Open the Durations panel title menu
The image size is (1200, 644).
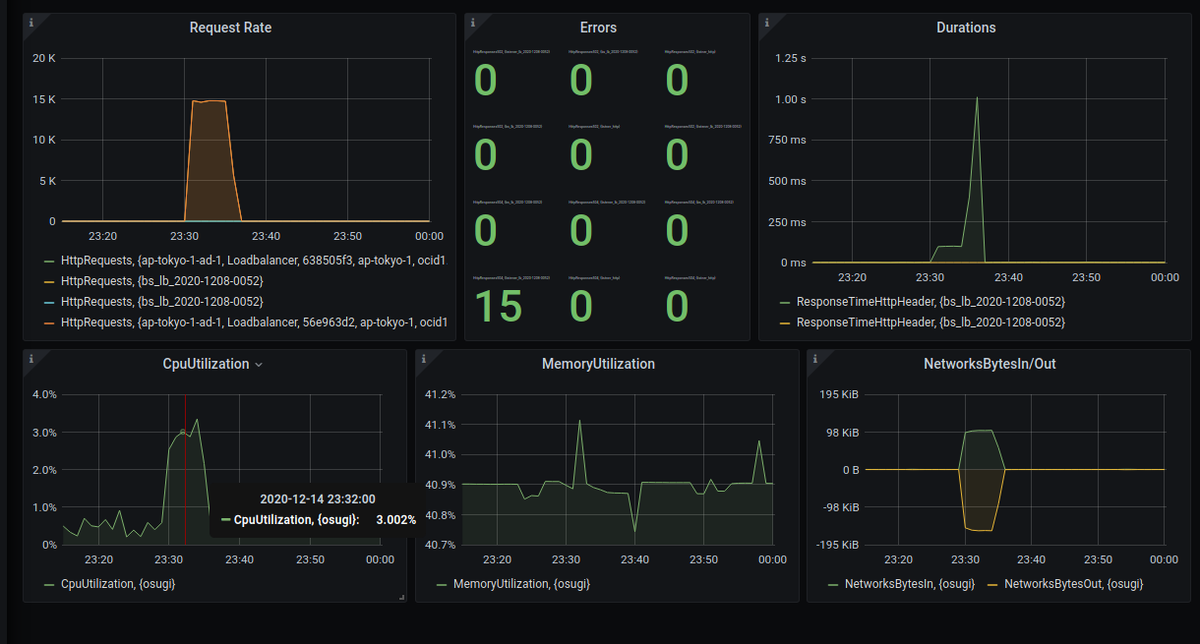point(966,28)
